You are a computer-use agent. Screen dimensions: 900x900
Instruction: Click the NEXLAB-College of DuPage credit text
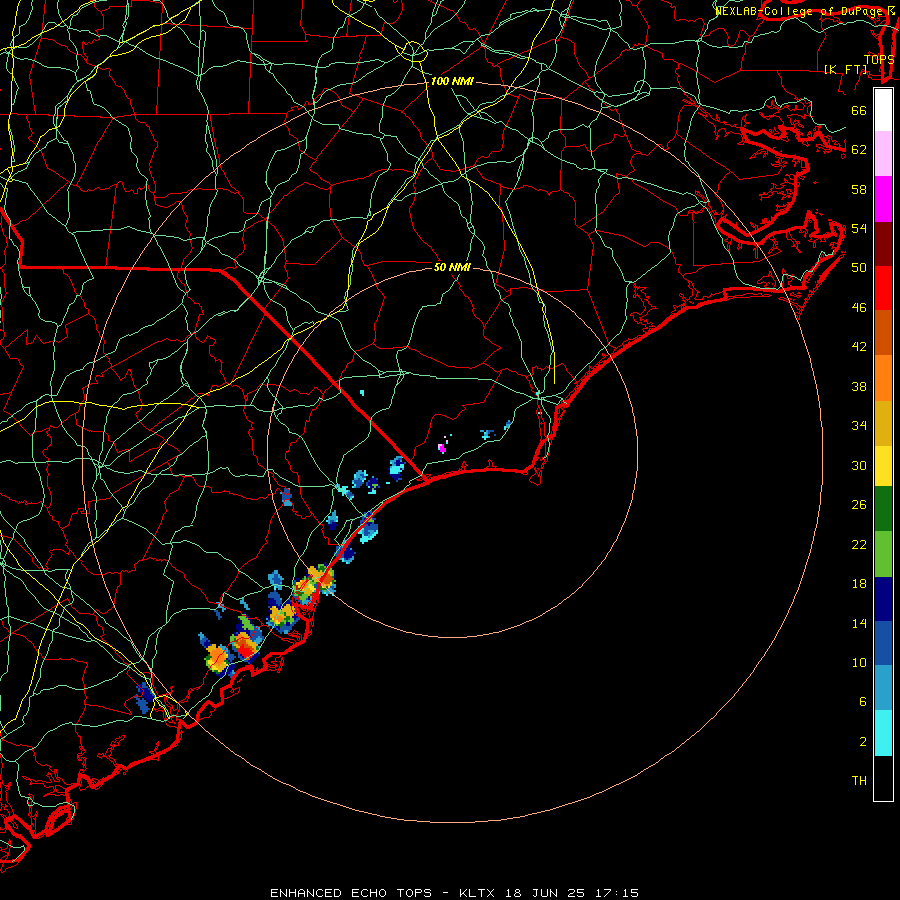click(801, 10)
